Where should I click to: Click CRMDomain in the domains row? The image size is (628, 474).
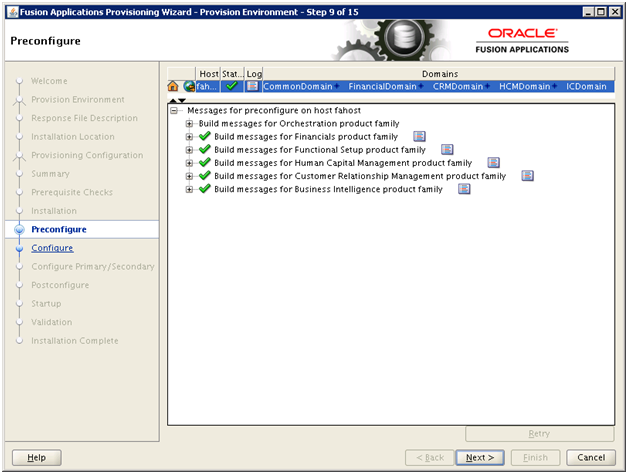[x=458, y=87]
